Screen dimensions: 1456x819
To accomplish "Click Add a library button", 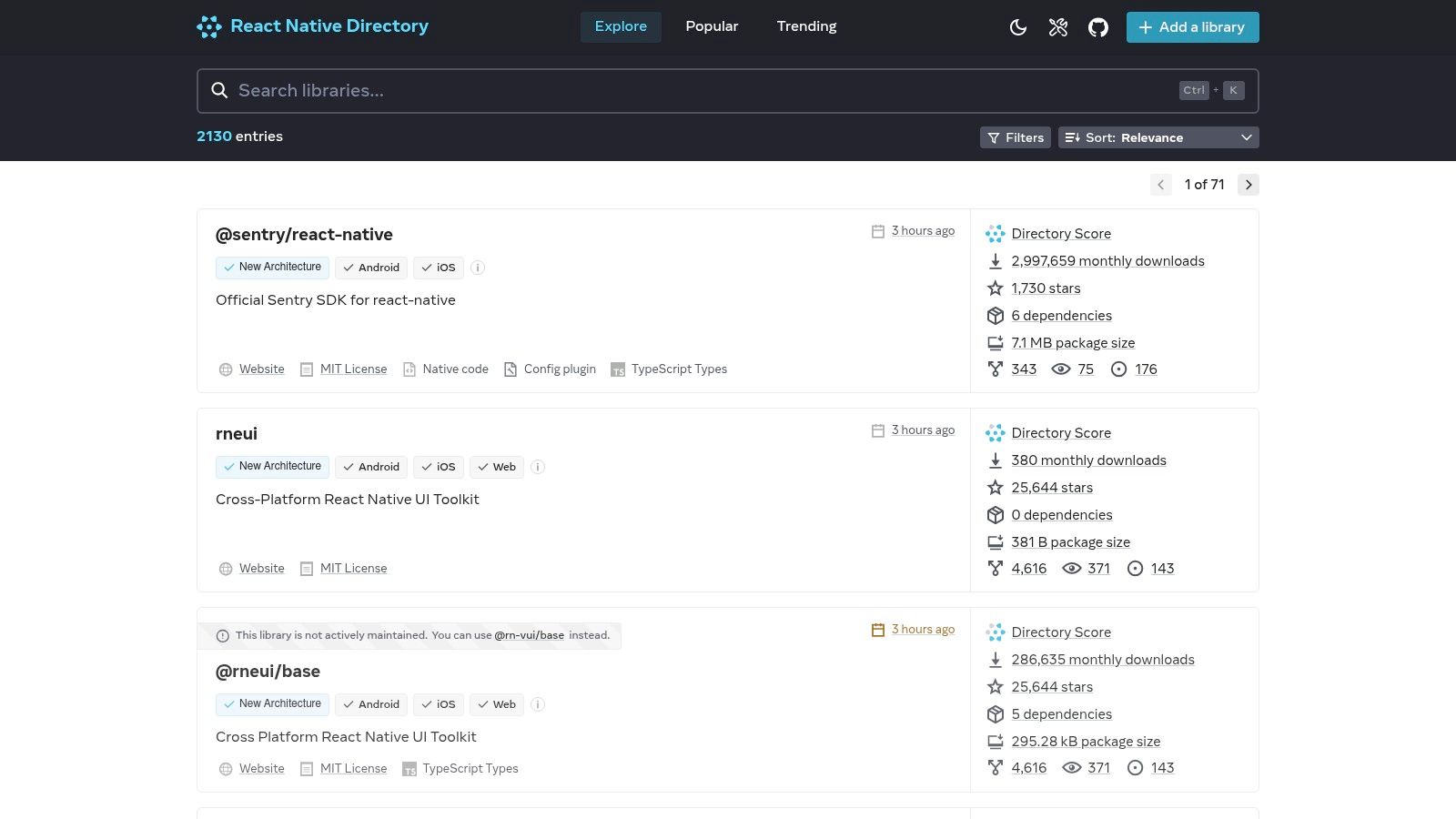I will (1192, 27).
